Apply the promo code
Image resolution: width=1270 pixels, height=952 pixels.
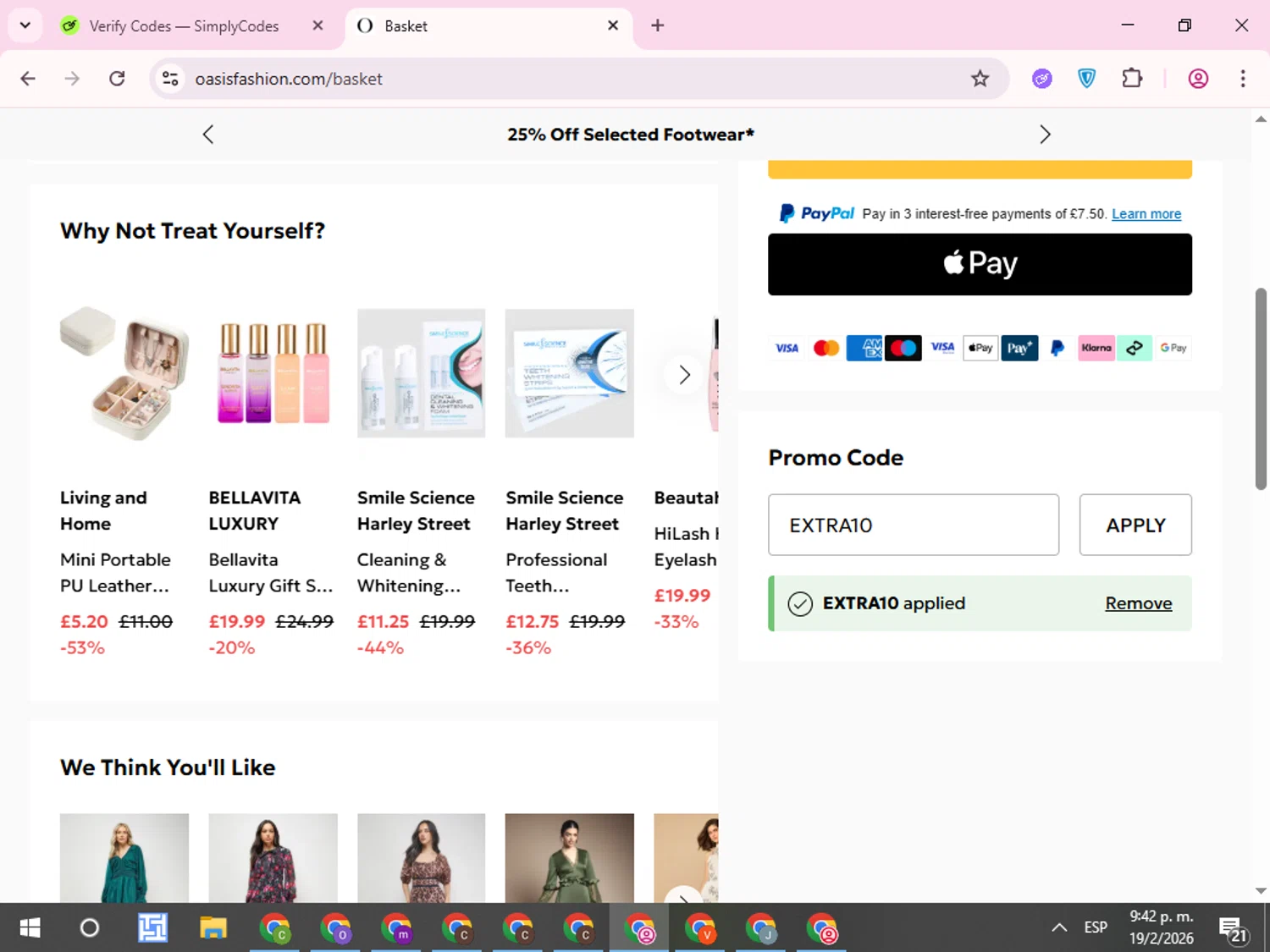[1135, 525]
